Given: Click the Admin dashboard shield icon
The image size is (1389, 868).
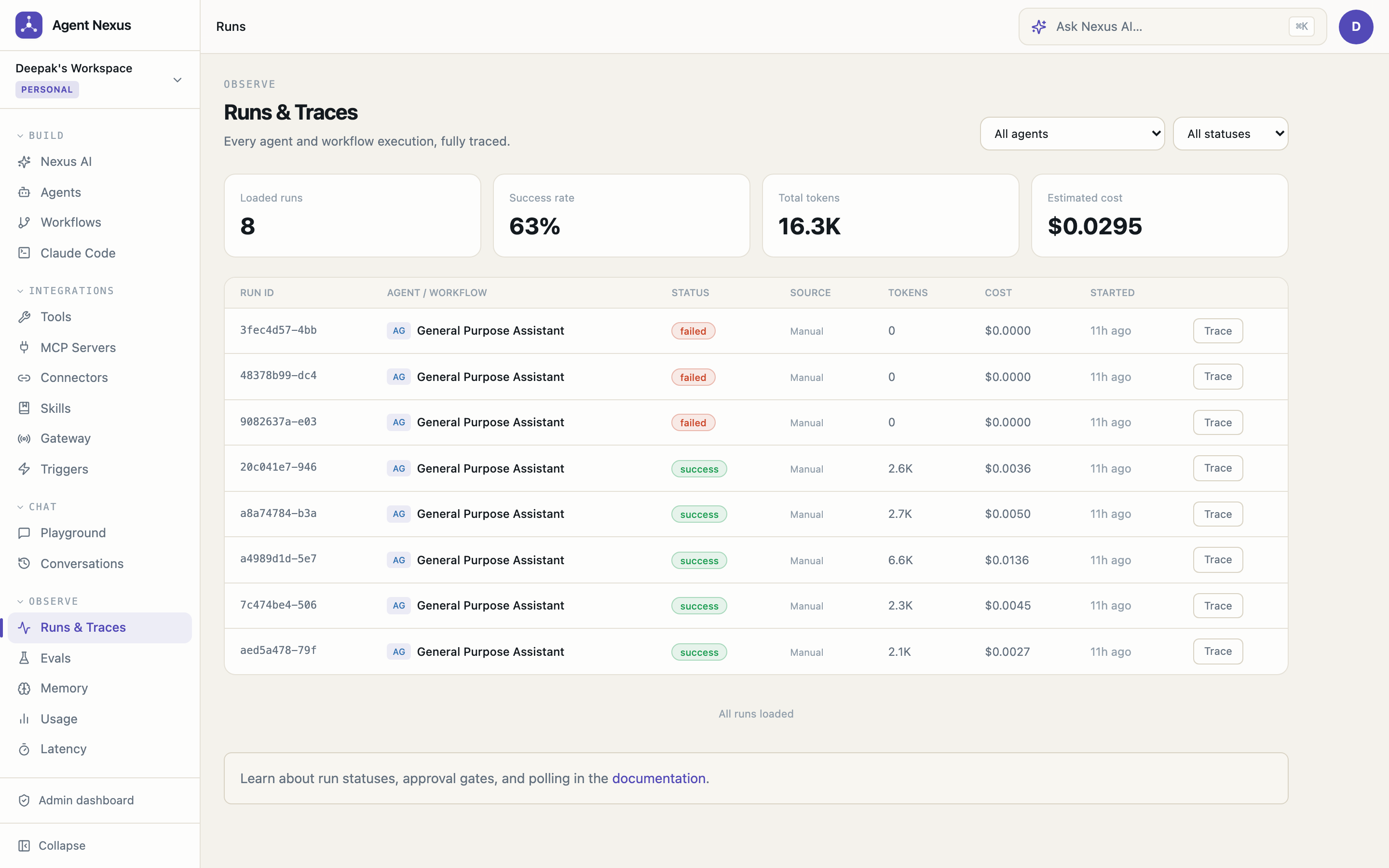Looking at the screenshot, I should tap(24, 800).
